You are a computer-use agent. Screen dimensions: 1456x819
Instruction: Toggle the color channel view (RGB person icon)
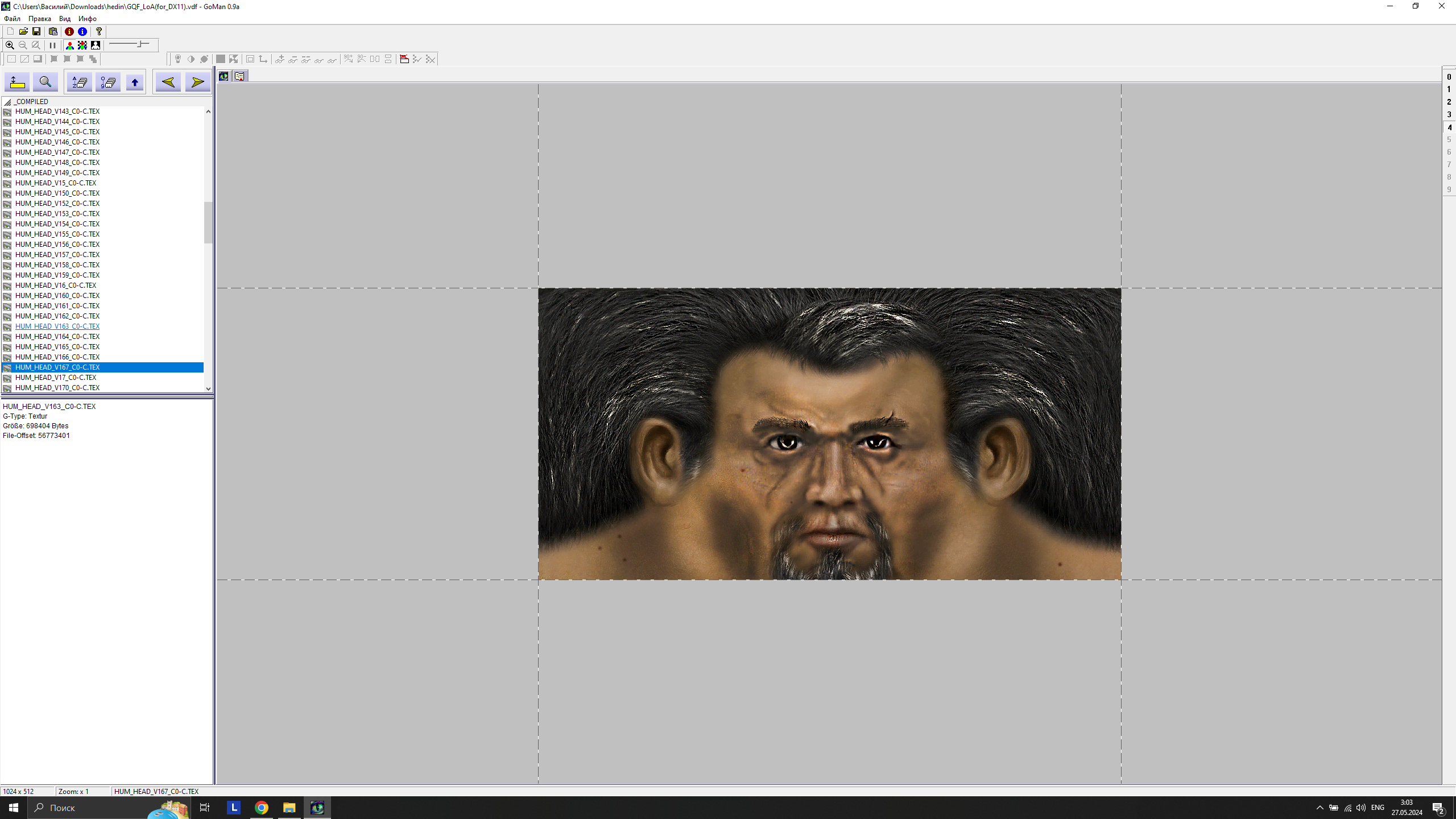click(70, 45)
